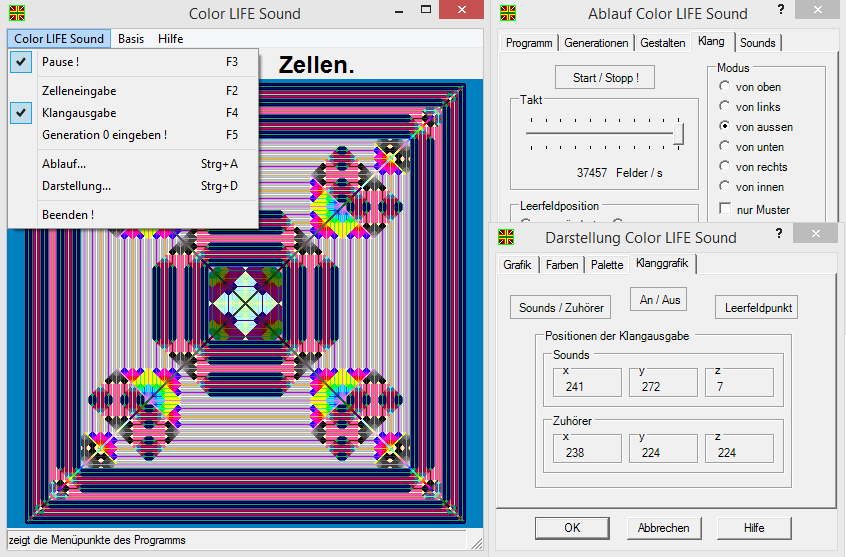Image resolution: width=846 pixels, height=557 pixels.
Task: Click the Takt slider track
Action: pos(599,133)
